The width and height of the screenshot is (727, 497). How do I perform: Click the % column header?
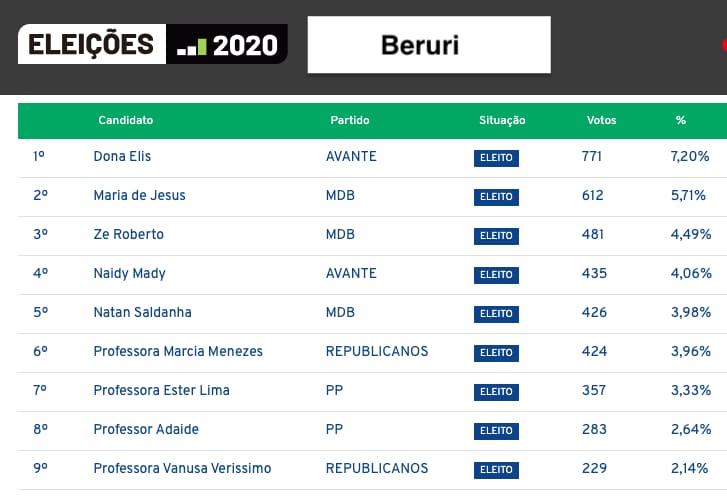681,120
